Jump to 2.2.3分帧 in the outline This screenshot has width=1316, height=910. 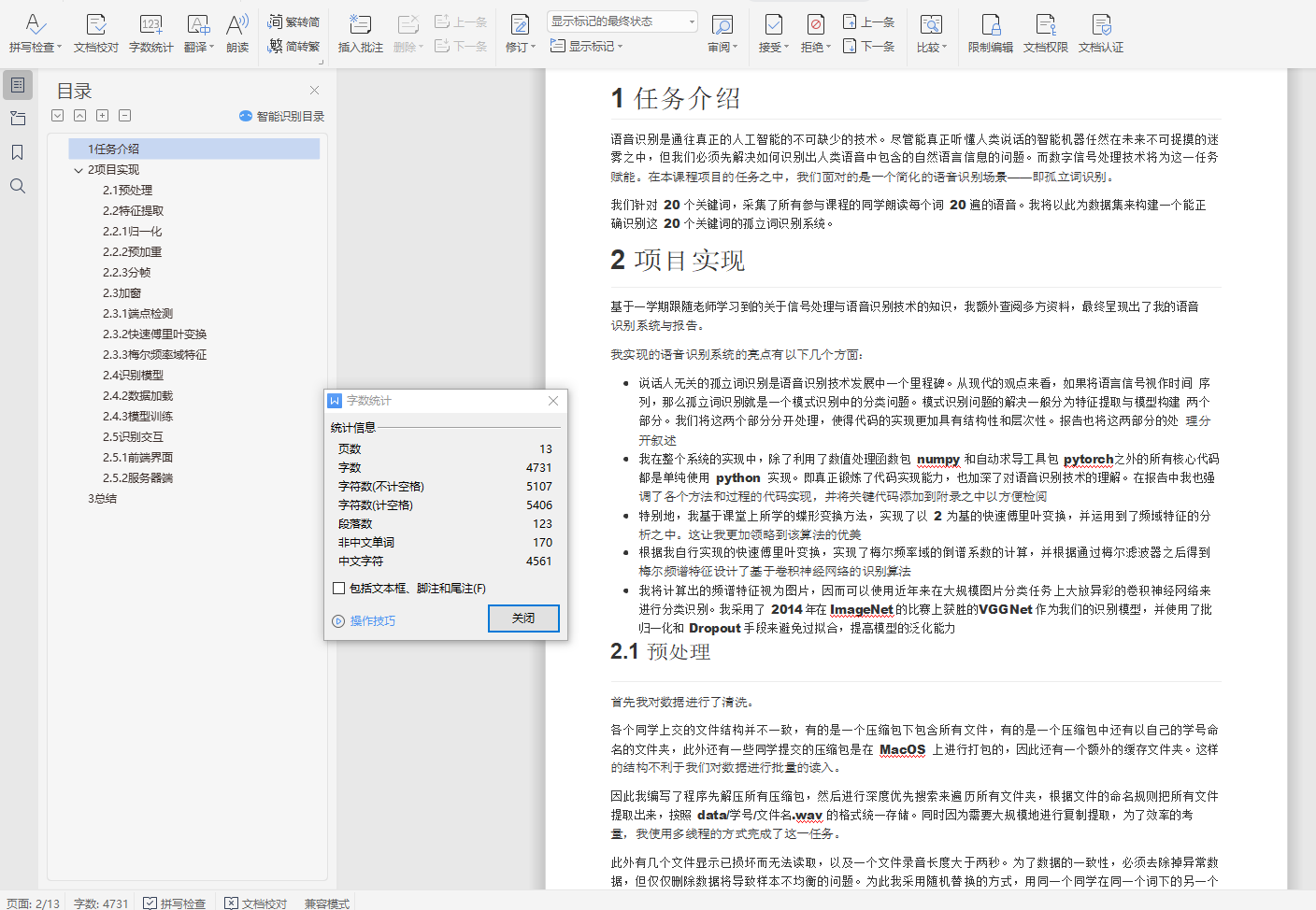pos(126,273)
